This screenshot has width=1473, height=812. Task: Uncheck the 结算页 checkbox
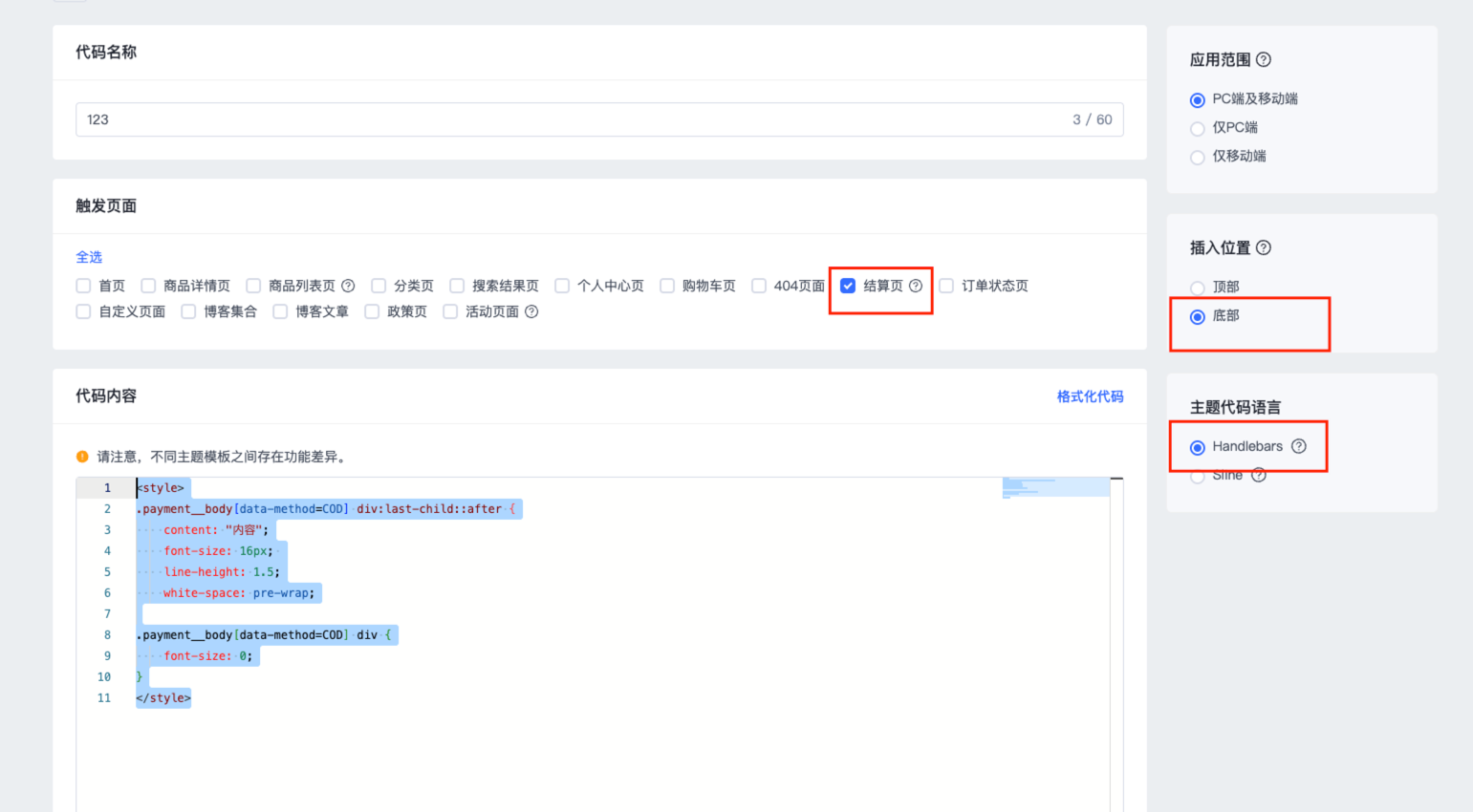(848, 286)
